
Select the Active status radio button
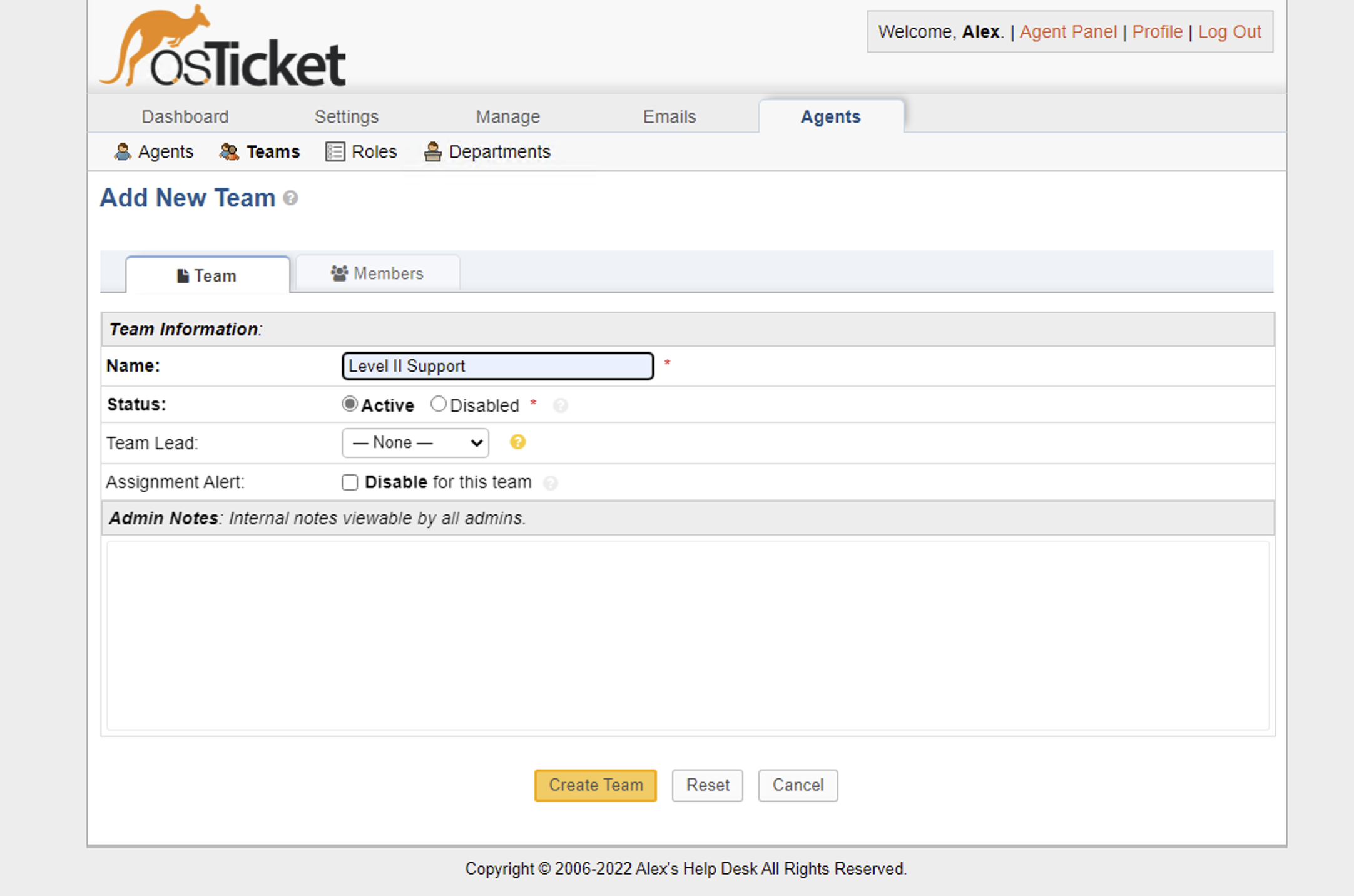tap(350, 404)
